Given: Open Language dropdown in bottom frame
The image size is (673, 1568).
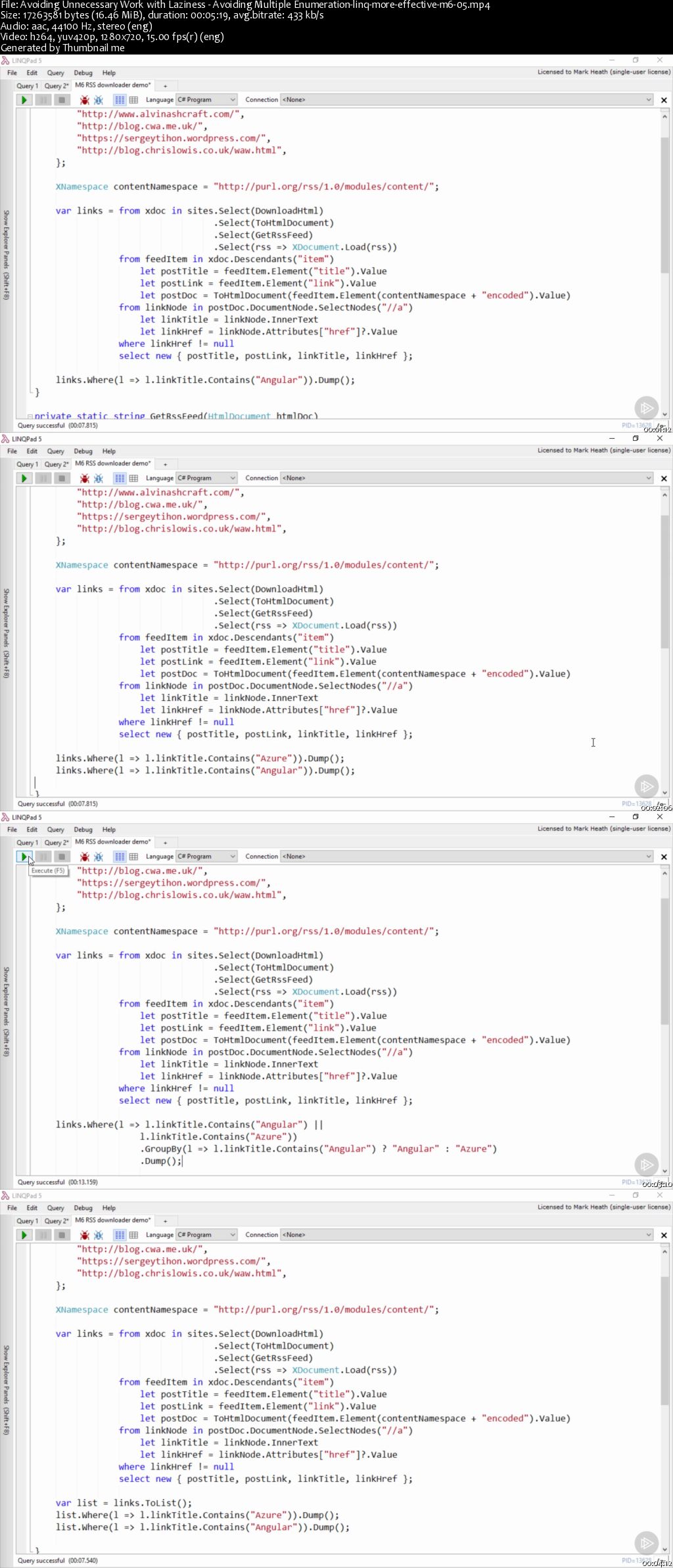Looking at the screenshot, I should tap(206, 1235).
